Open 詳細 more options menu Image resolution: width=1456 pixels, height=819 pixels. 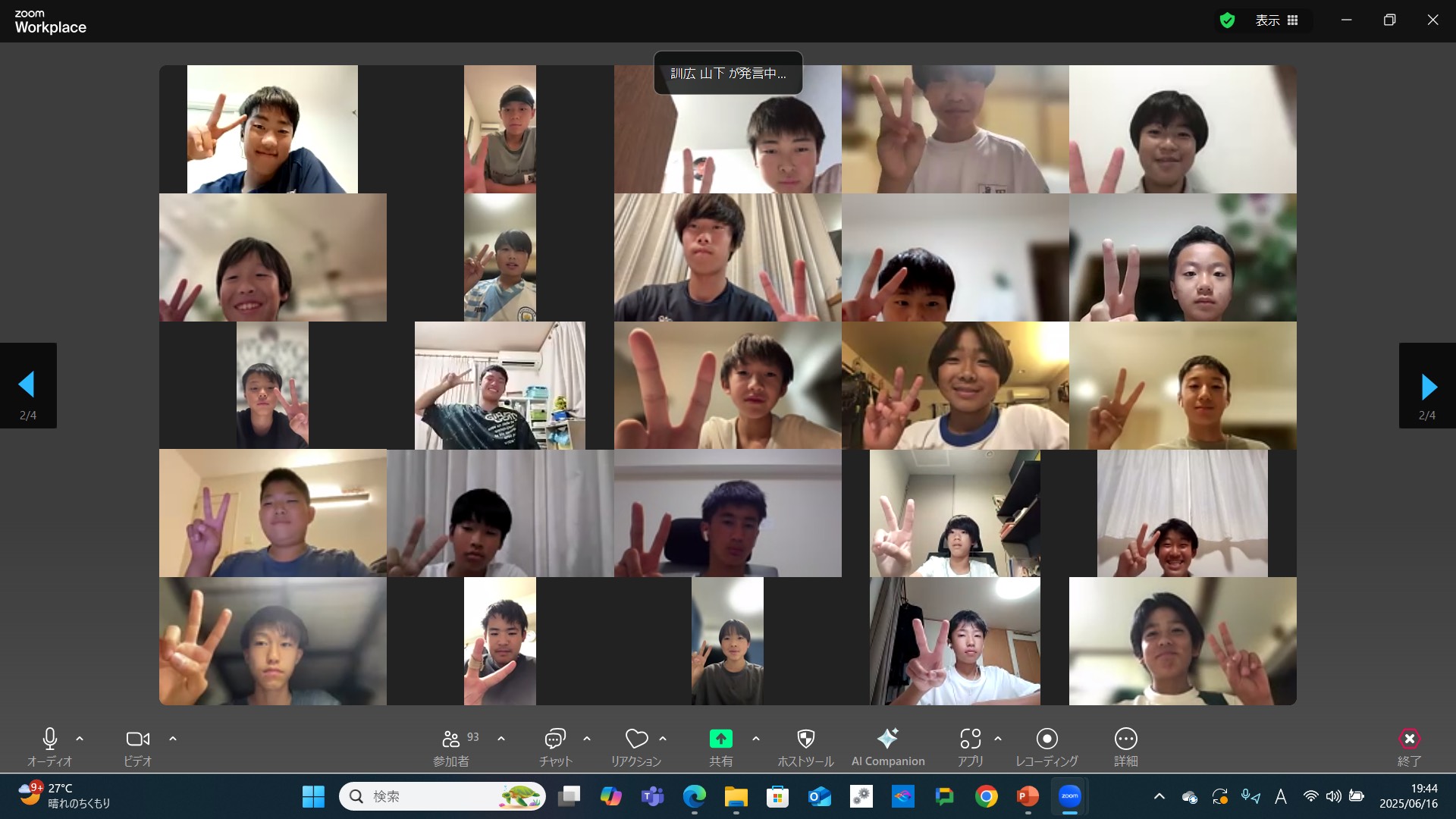1126,747
